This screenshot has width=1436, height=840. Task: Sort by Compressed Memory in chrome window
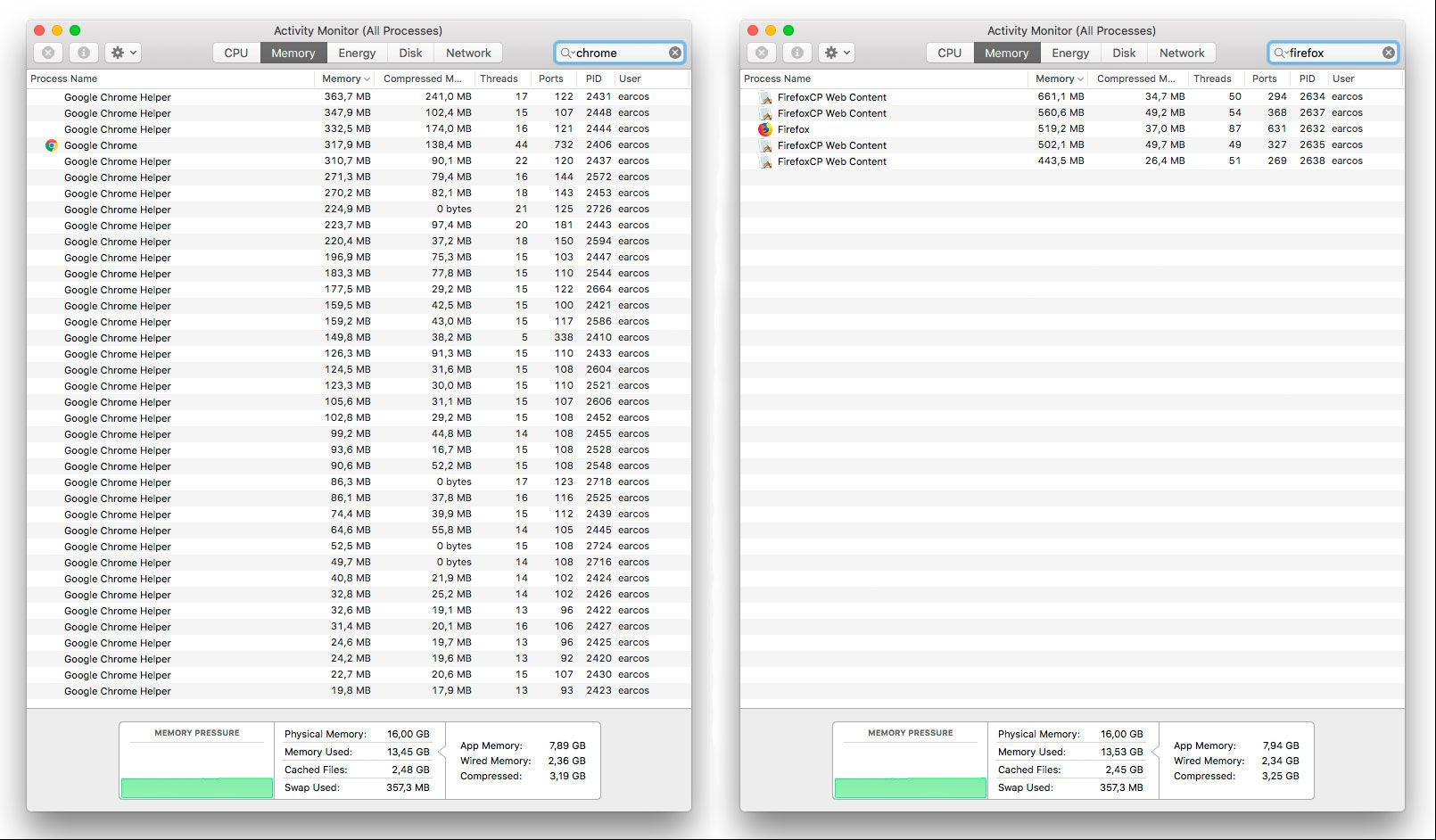point(425,78)
